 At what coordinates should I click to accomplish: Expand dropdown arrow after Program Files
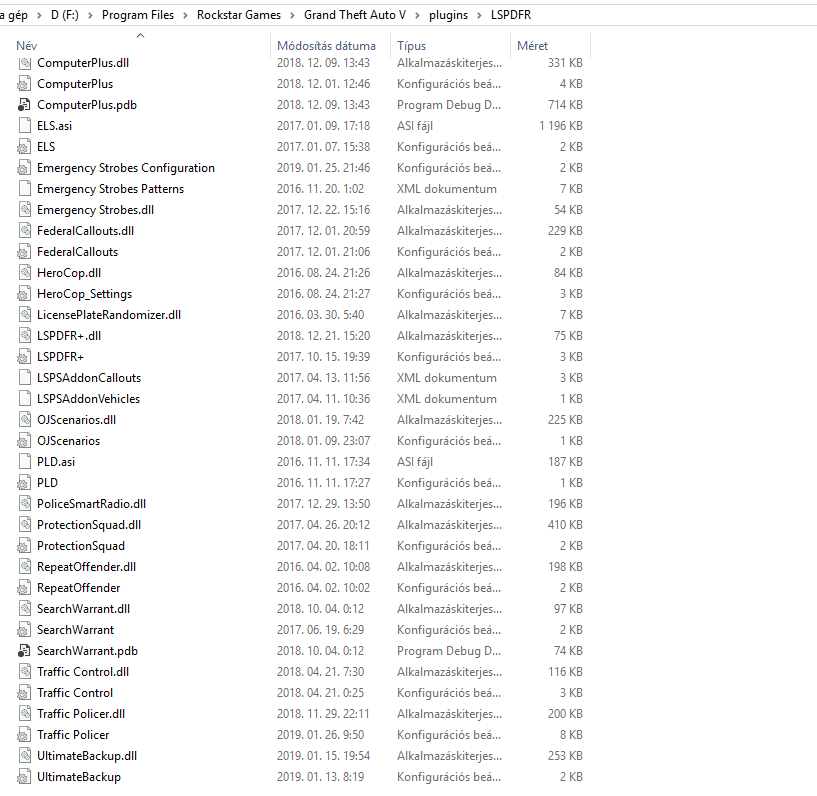tap(185, 15)
